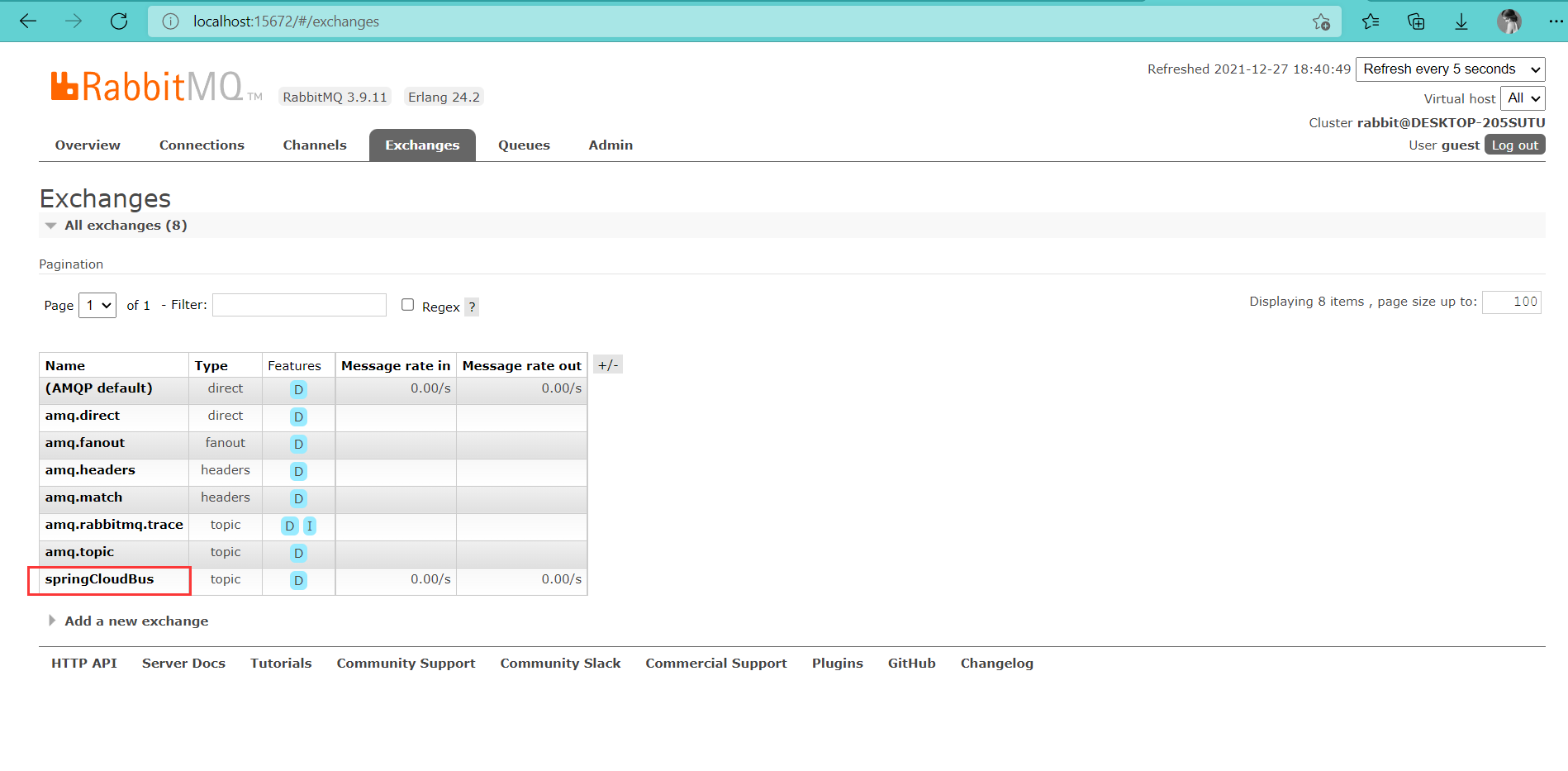This screenshot has height=771, width=1568.
Task: Open the amq.topic exchange
Action: pos(79,552)
